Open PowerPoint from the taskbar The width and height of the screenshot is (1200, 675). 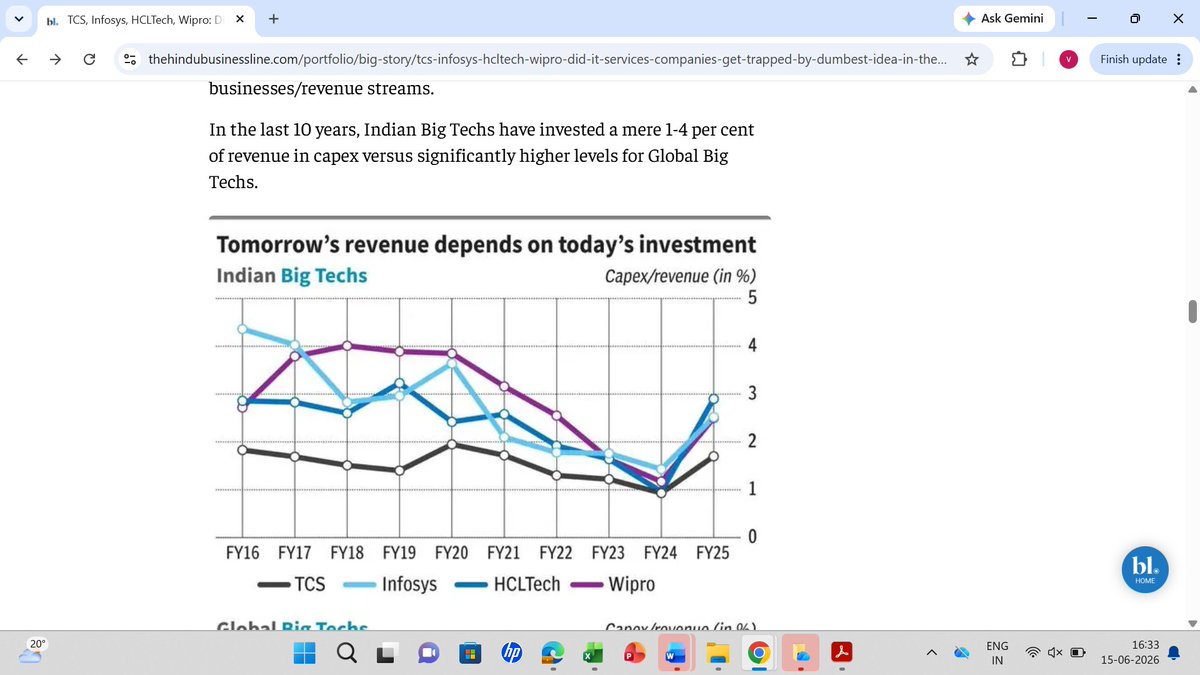(x=634, y=653)
